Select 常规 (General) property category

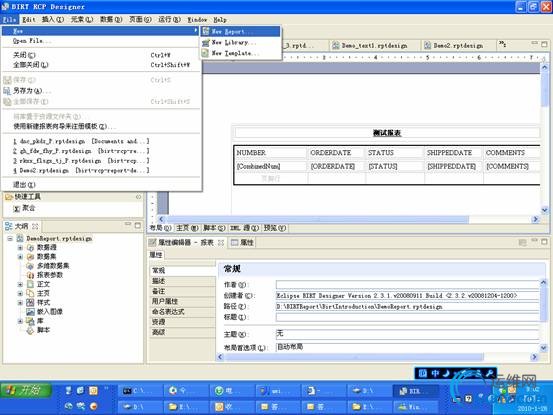click(182, 270)
